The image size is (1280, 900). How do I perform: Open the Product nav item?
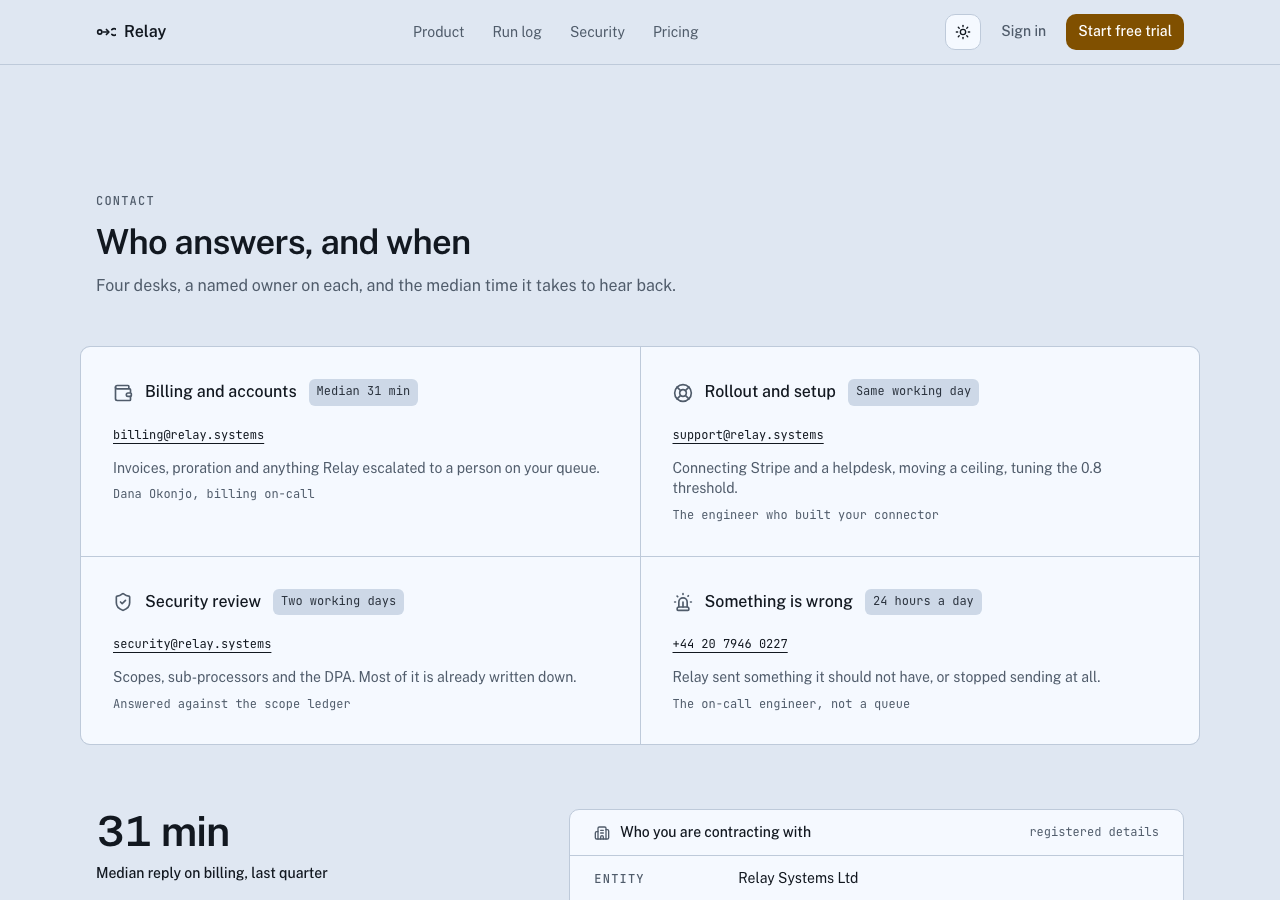pos(438,32)
